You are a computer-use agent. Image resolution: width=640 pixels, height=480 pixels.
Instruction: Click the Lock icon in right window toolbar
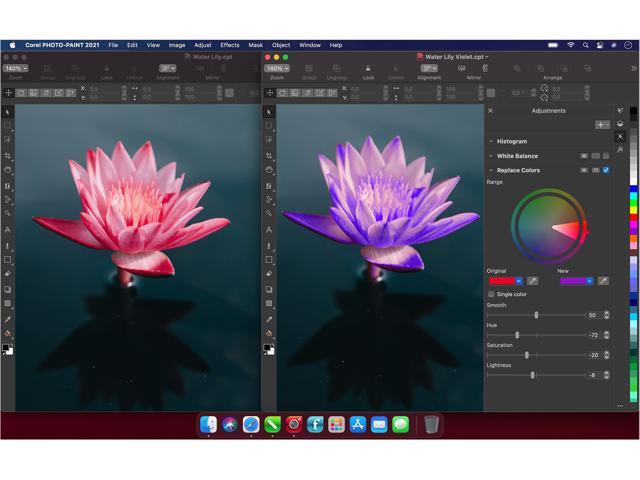coord(368,69)
